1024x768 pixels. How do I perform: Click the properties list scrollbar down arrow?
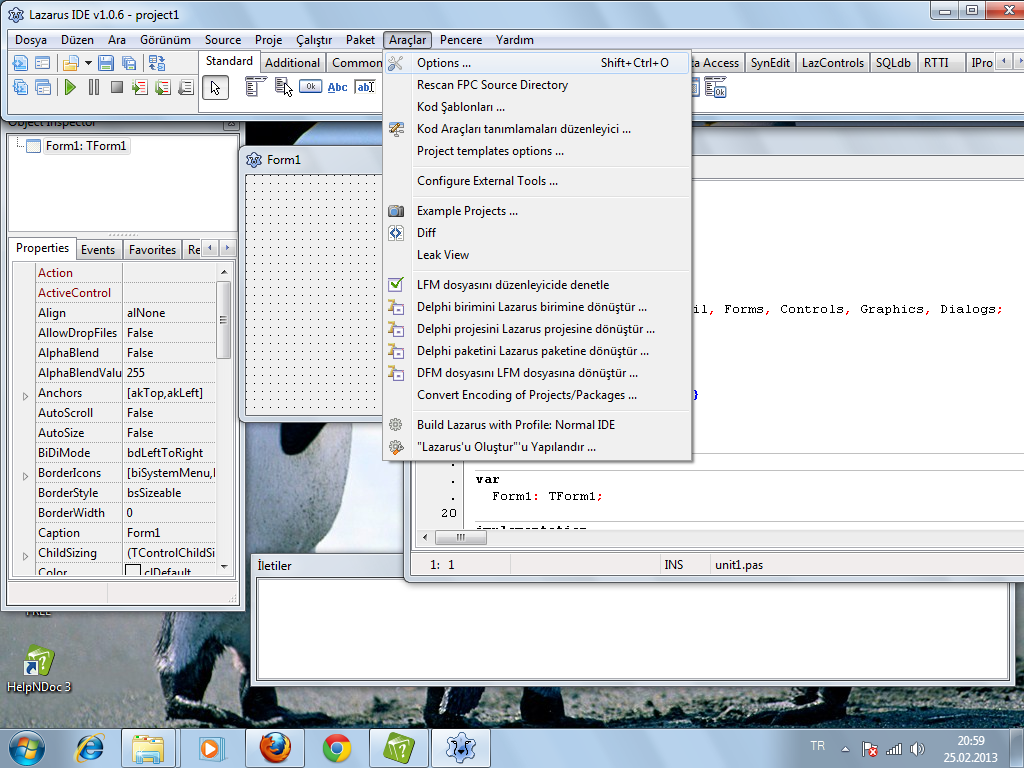pyautogui.click(x=224, y=566)
